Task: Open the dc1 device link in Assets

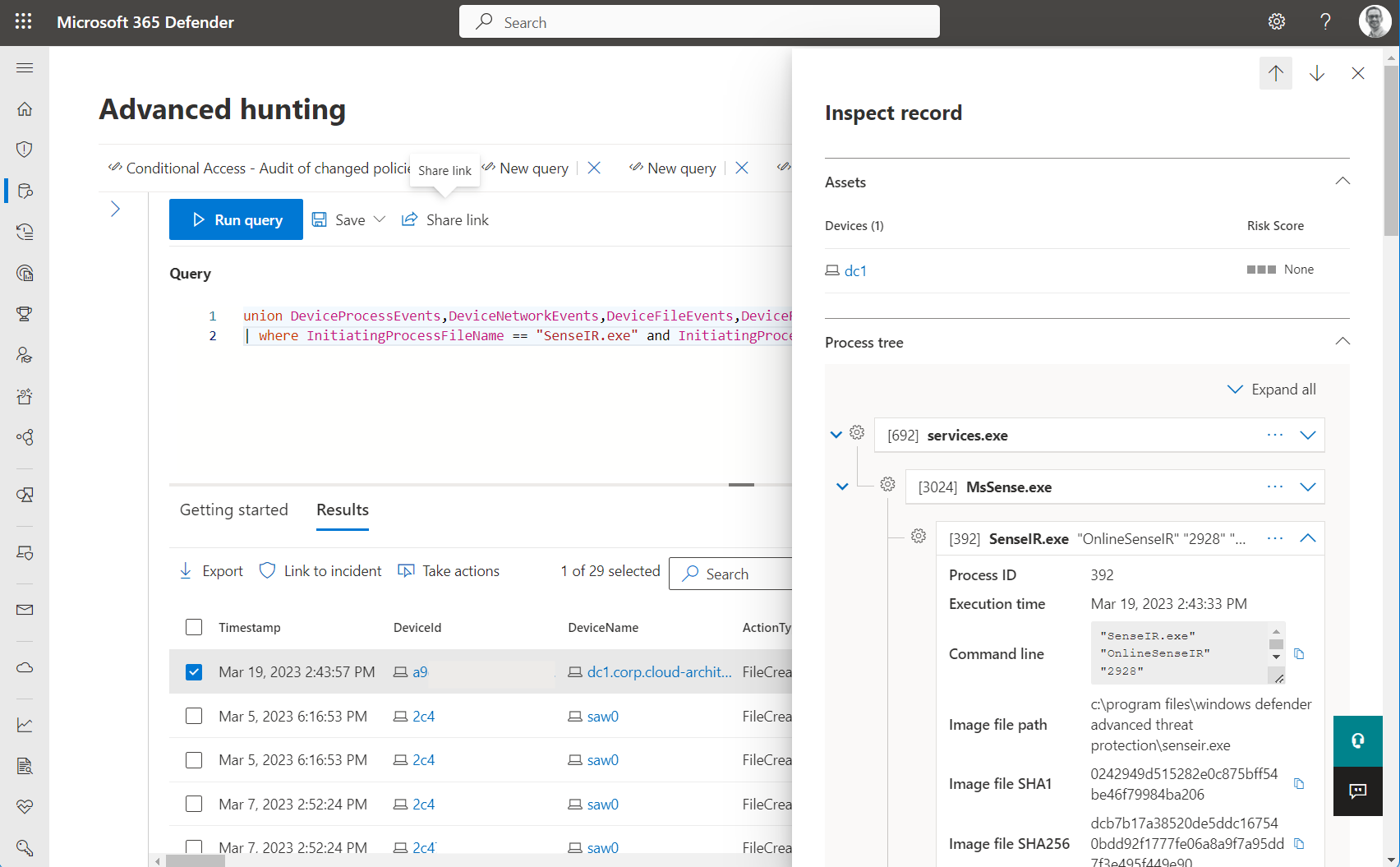Action: click(855, 270)
